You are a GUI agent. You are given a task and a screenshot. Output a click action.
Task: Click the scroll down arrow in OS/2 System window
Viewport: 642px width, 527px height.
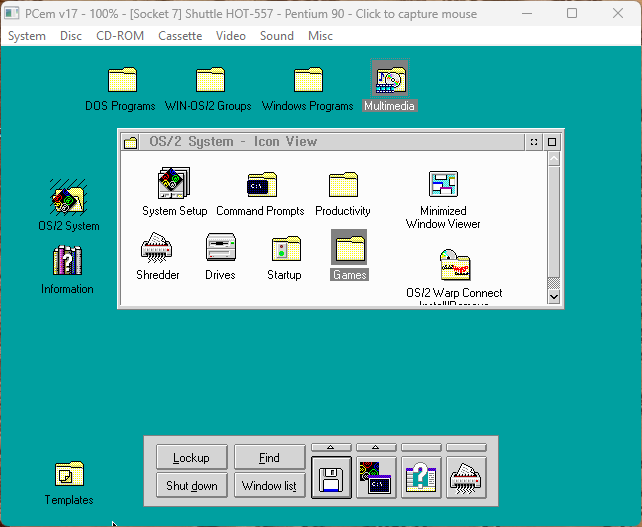pyautogui.click(x=553, y=296)
